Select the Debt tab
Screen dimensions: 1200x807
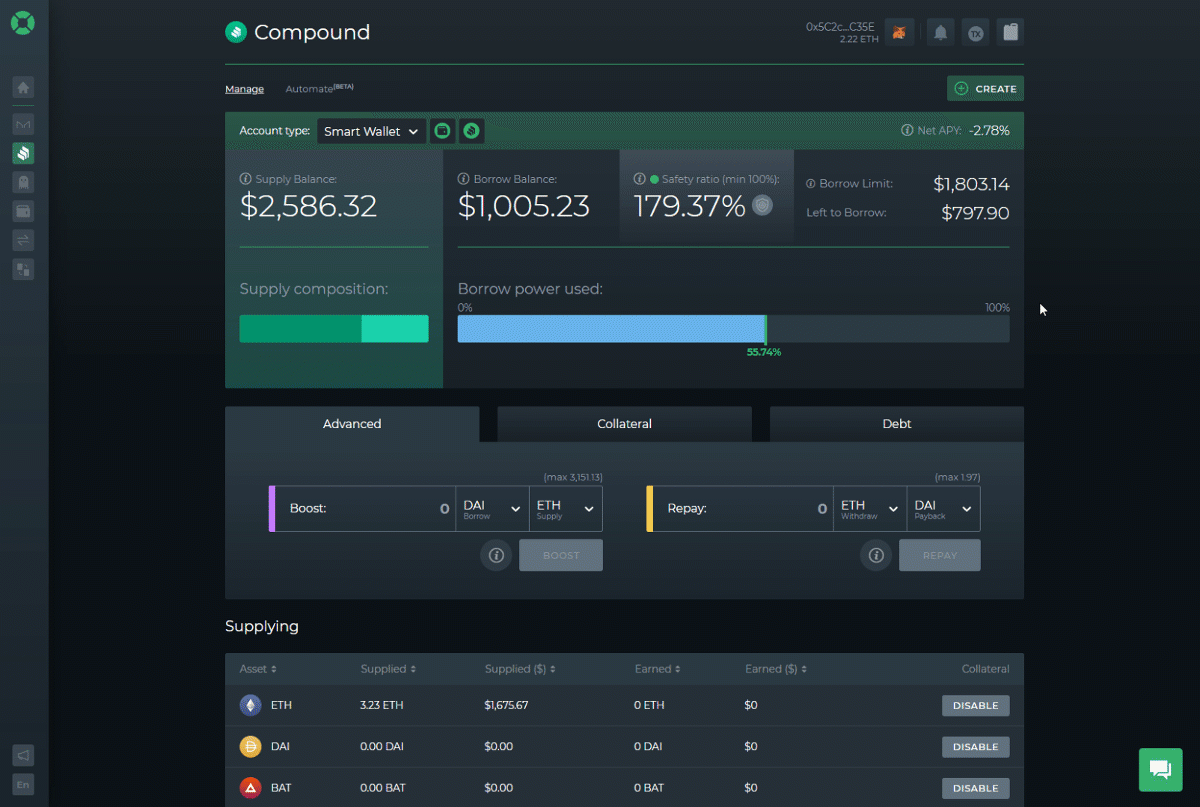897,424
